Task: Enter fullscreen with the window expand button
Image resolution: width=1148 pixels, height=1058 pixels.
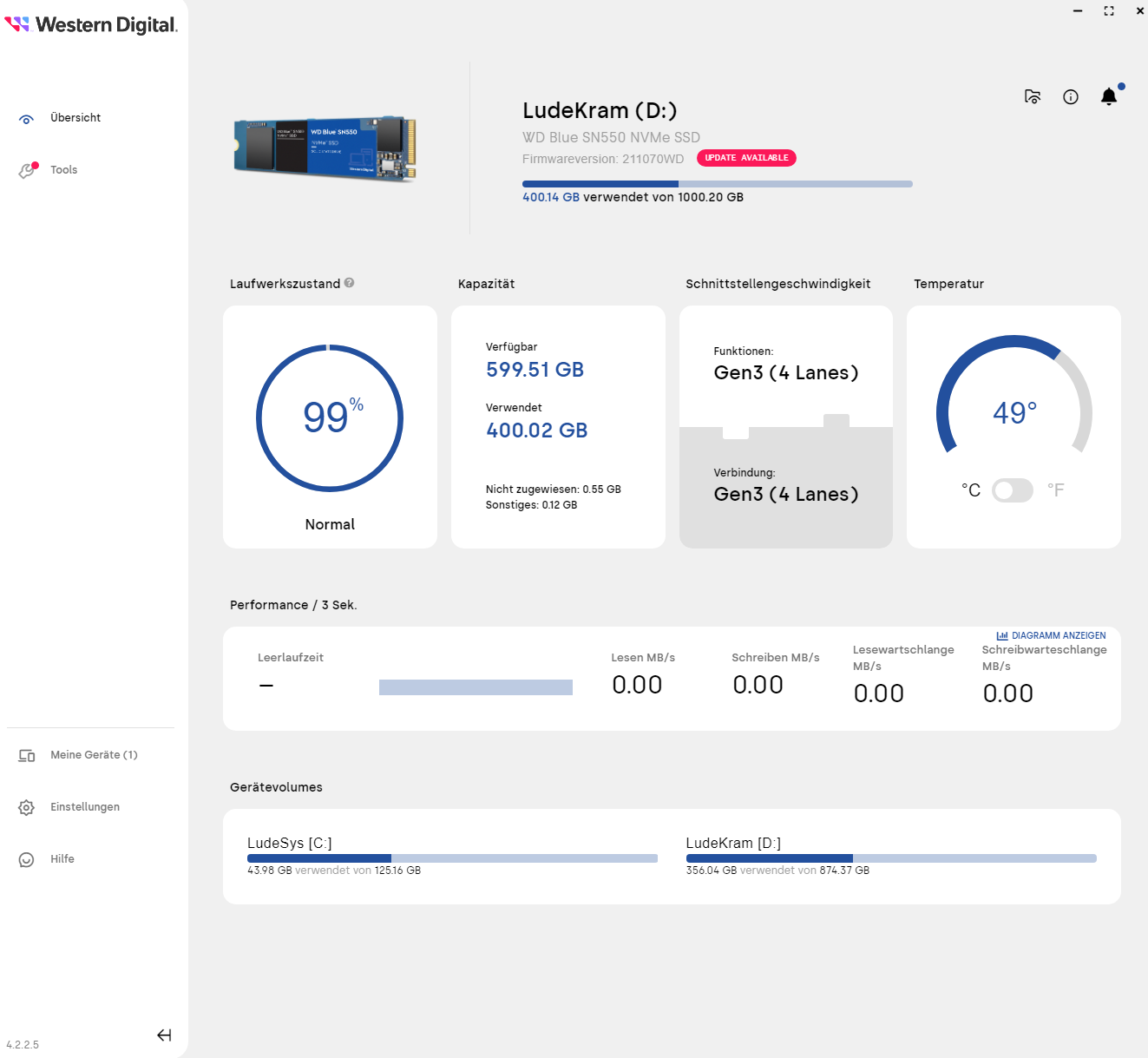Action: click(x=1109, y=11)
